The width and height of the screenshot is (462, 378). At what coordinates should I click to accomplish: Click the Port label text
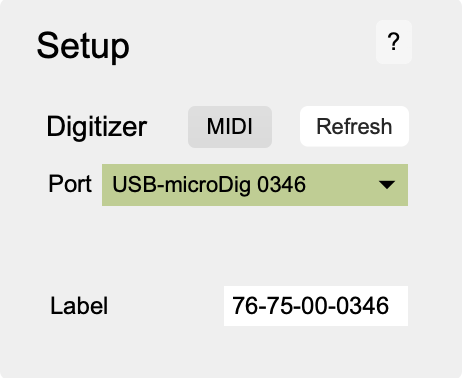coord(70,184)
